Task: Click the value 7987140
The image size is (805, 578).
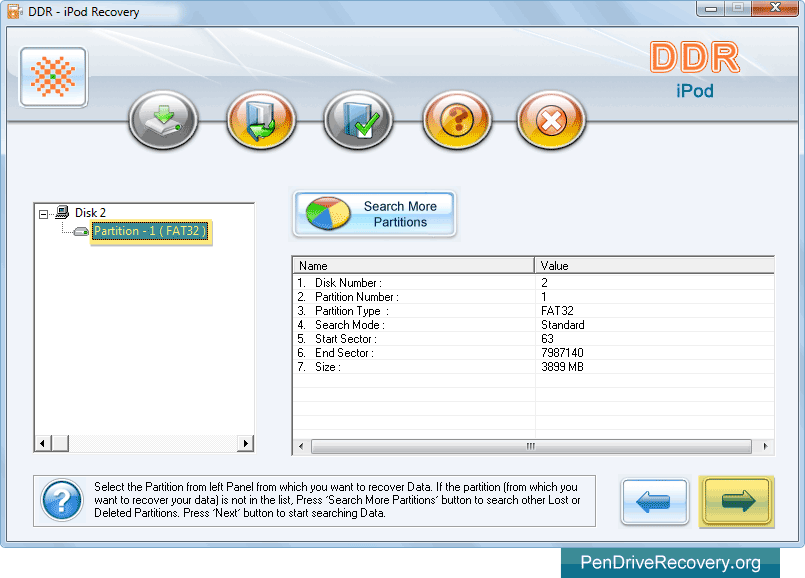Action: point(562,353)
